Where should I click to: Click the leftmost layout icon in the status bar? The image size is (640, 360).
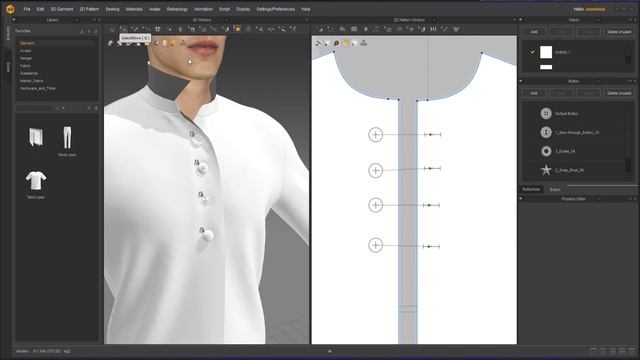[593, 351]
